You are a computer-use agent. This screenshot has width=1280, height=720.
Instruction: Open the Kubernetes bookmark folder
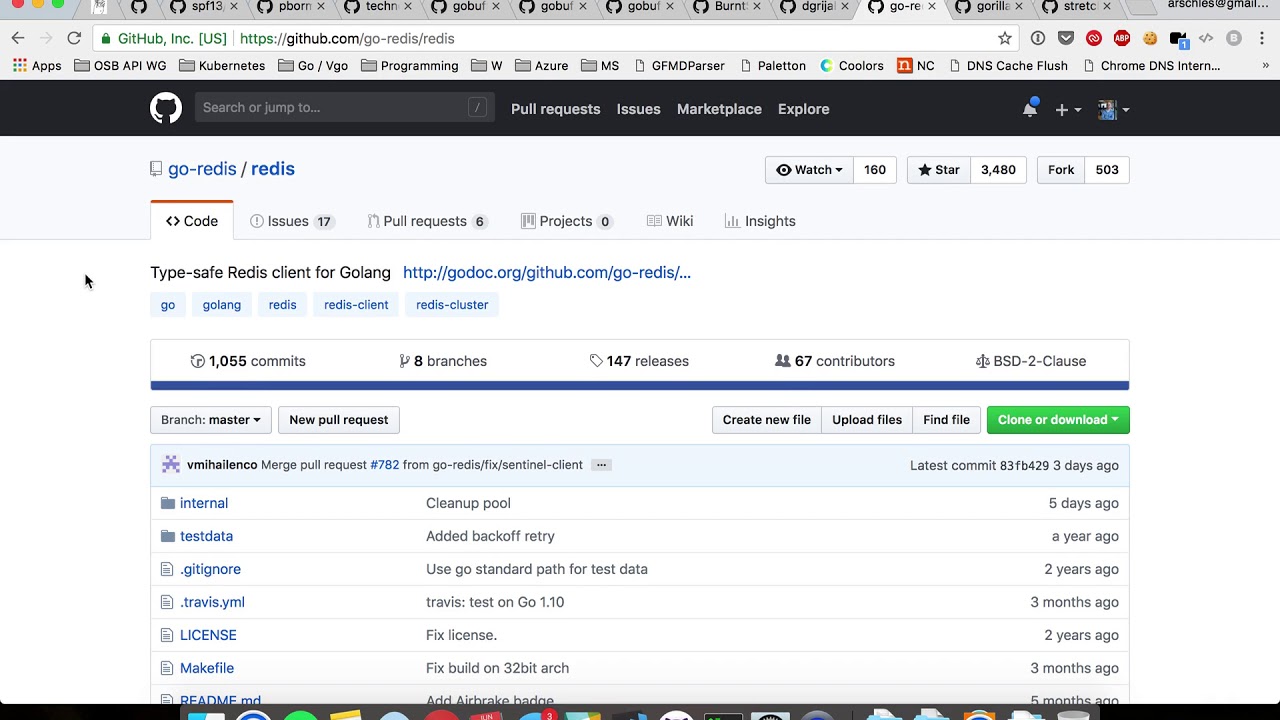tap(222, 66)
